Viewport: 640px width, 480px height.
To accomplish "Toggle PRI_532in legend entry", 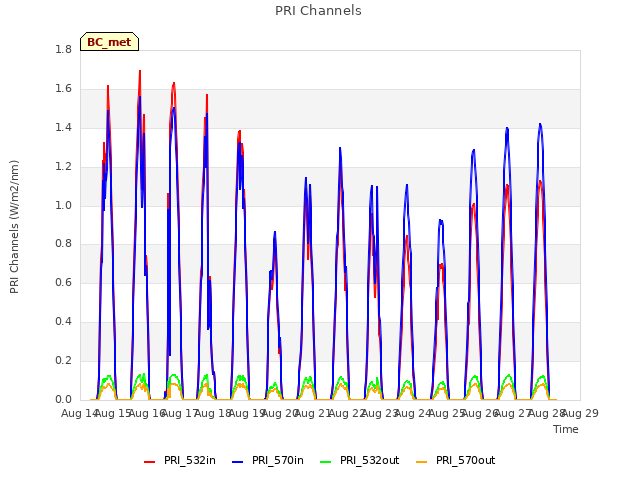I will 180,460.
